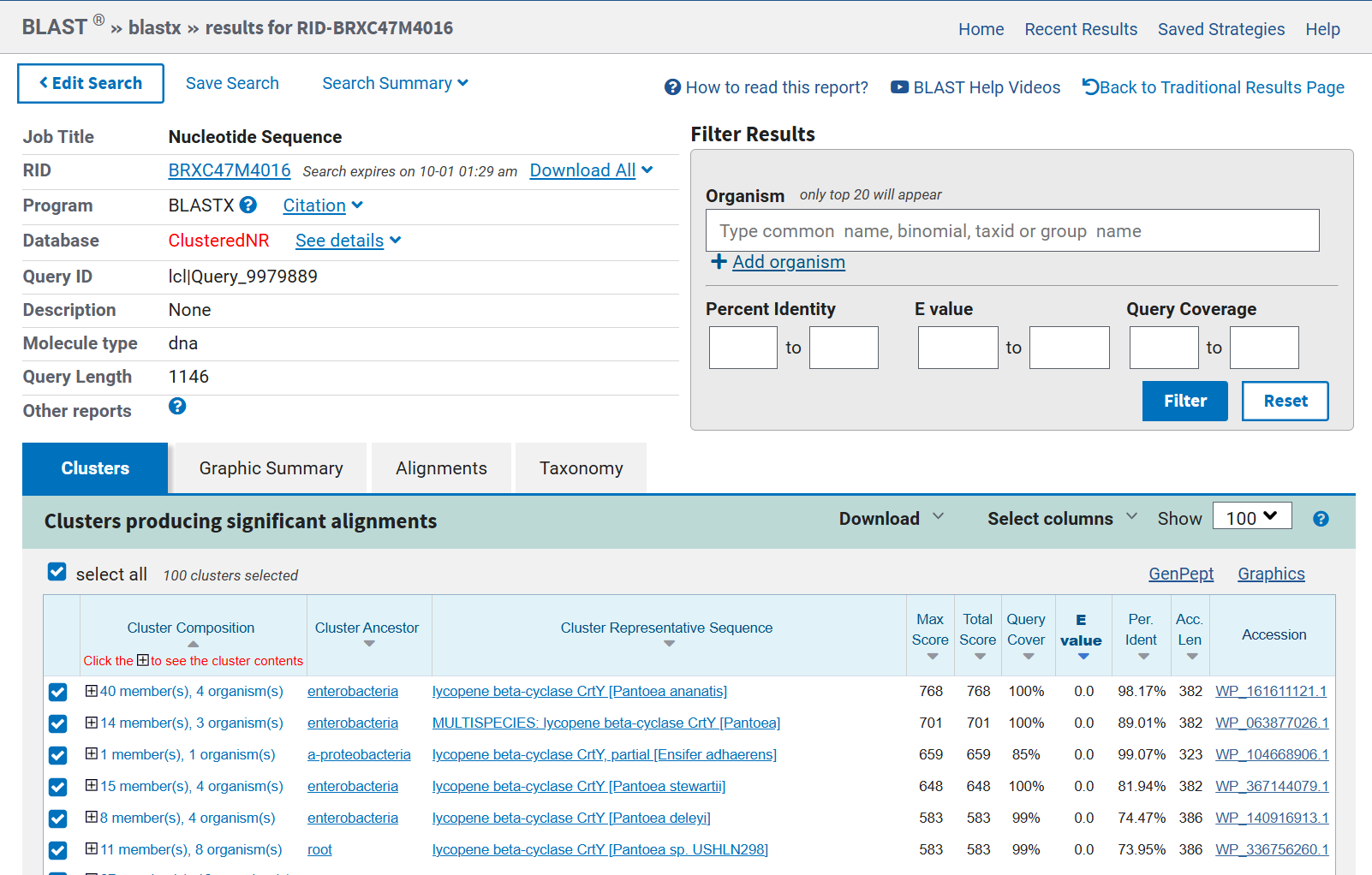Sort by Max Score arrow icon

(933, 657)
